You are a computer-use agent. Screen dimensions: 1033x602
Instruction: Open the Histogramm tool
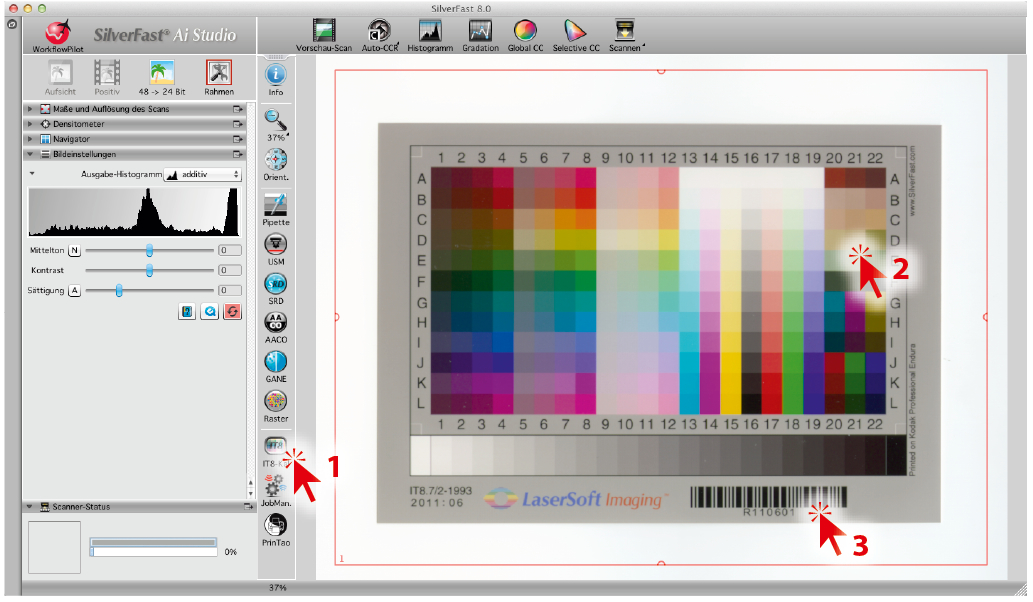(x=430, y=35)
